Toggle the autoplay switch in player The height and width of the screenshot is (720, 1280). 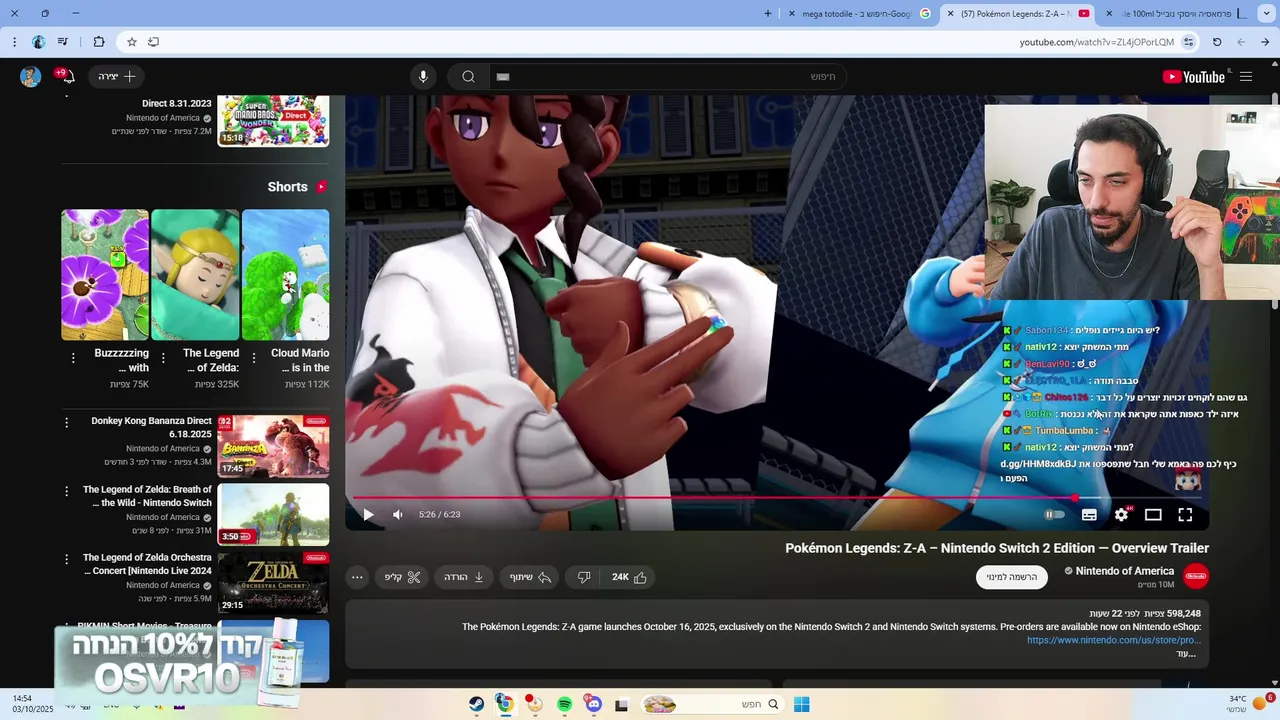(1054, 515)
